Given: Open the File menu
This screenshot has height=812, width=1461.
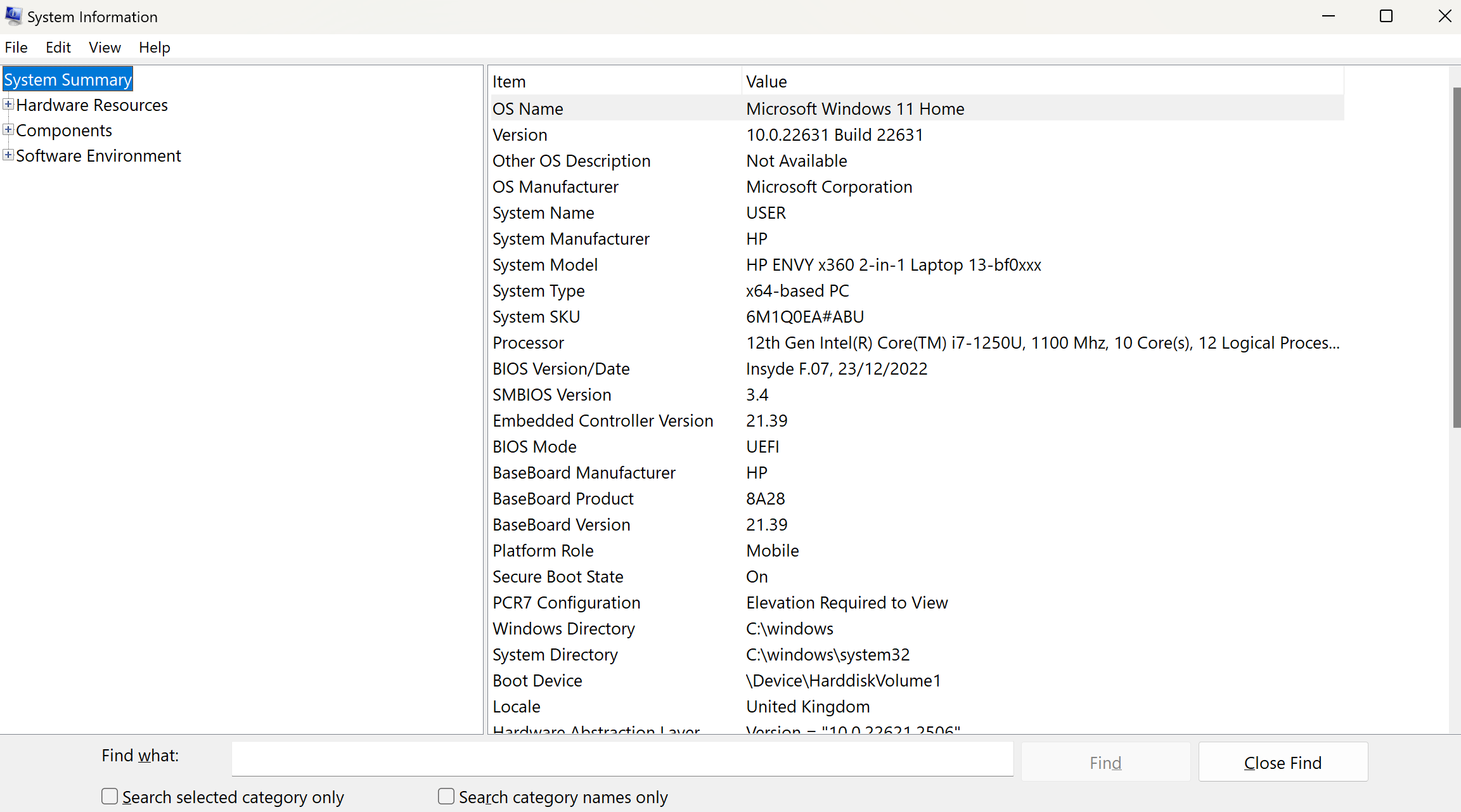Looking at the screenshot, I should pyautogui.click(x=16, y=48).
